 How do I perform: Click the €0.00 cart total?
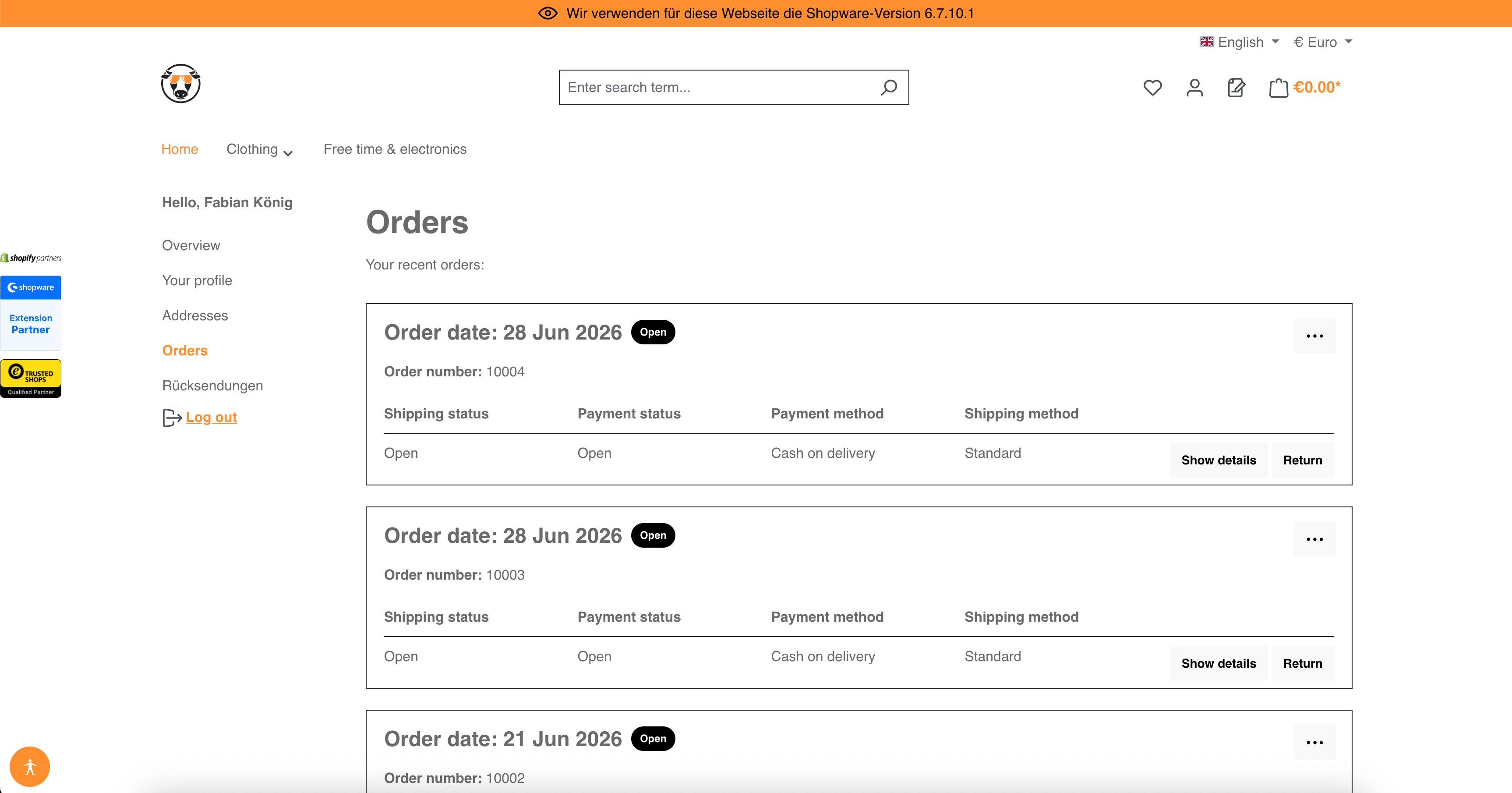(x=1317, y=88)
